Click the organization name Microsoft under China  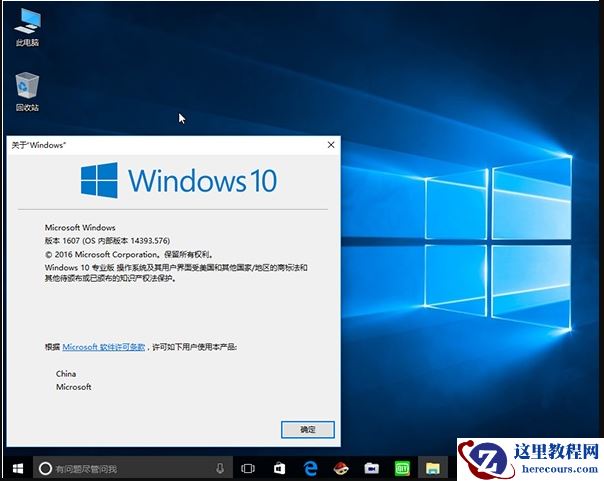(x=74, y=387)
